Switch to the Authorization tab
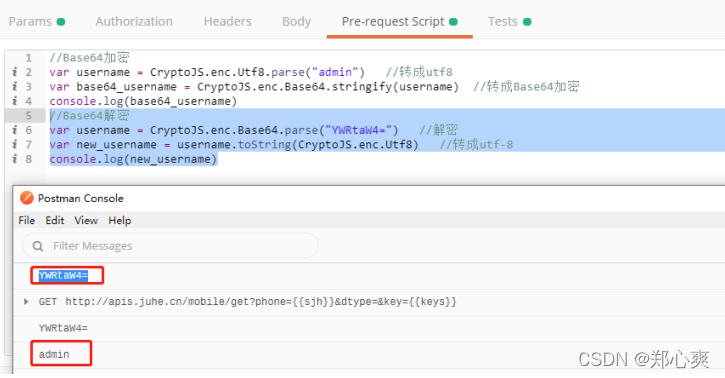 [134, 22]
